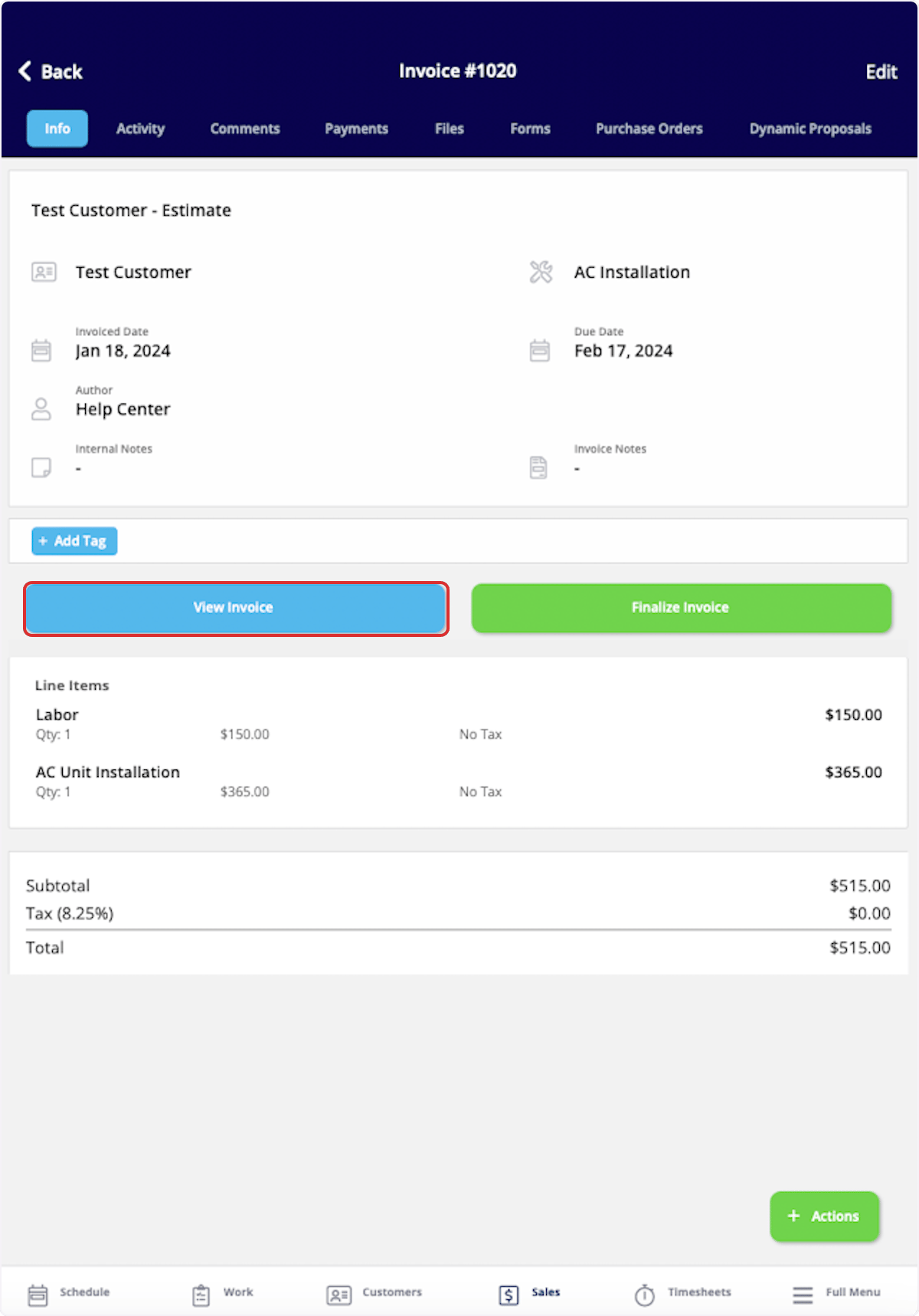The image size is (919, 1316).
Task: Select the AC Unit Installation line item
Action: tap(458, 781)
